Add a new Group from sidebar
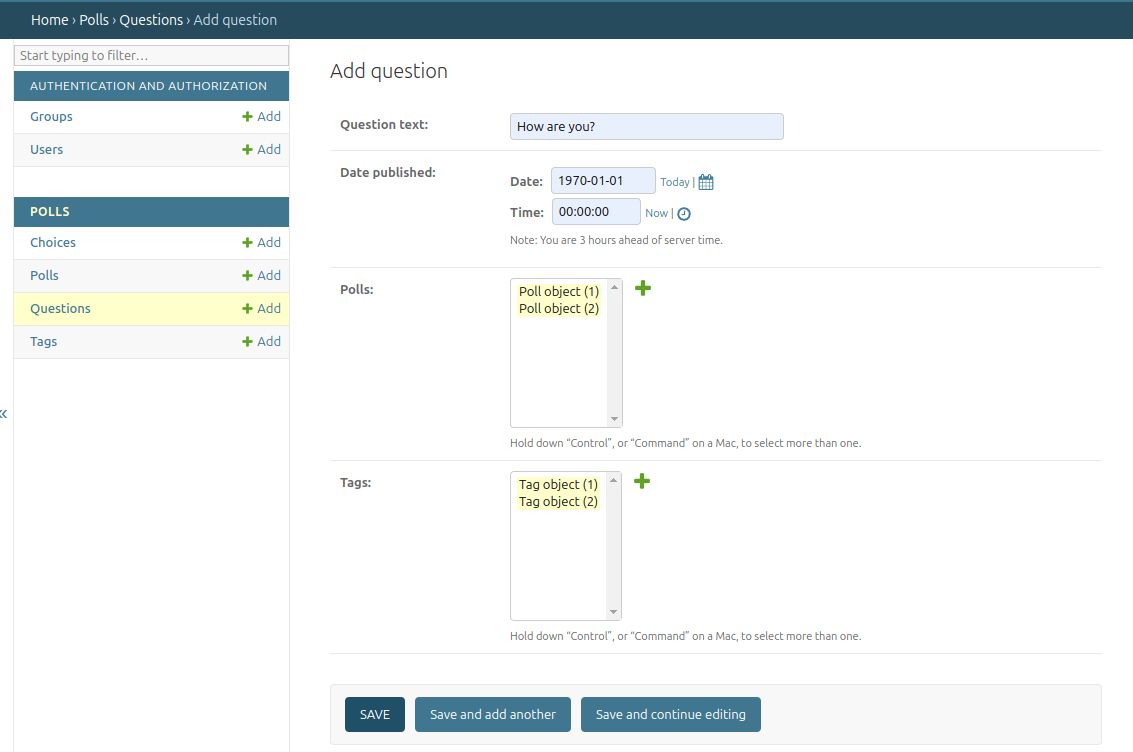Screen dimensions: 1133x752 click(262, 116)
